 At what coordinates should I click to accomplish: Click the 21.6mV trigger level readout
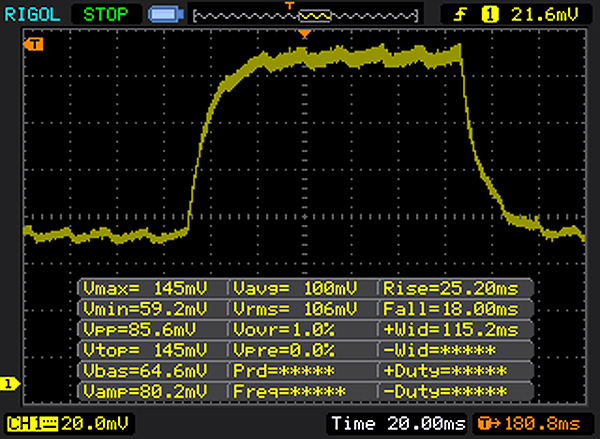pyautogui.click(x=544, y=15)
